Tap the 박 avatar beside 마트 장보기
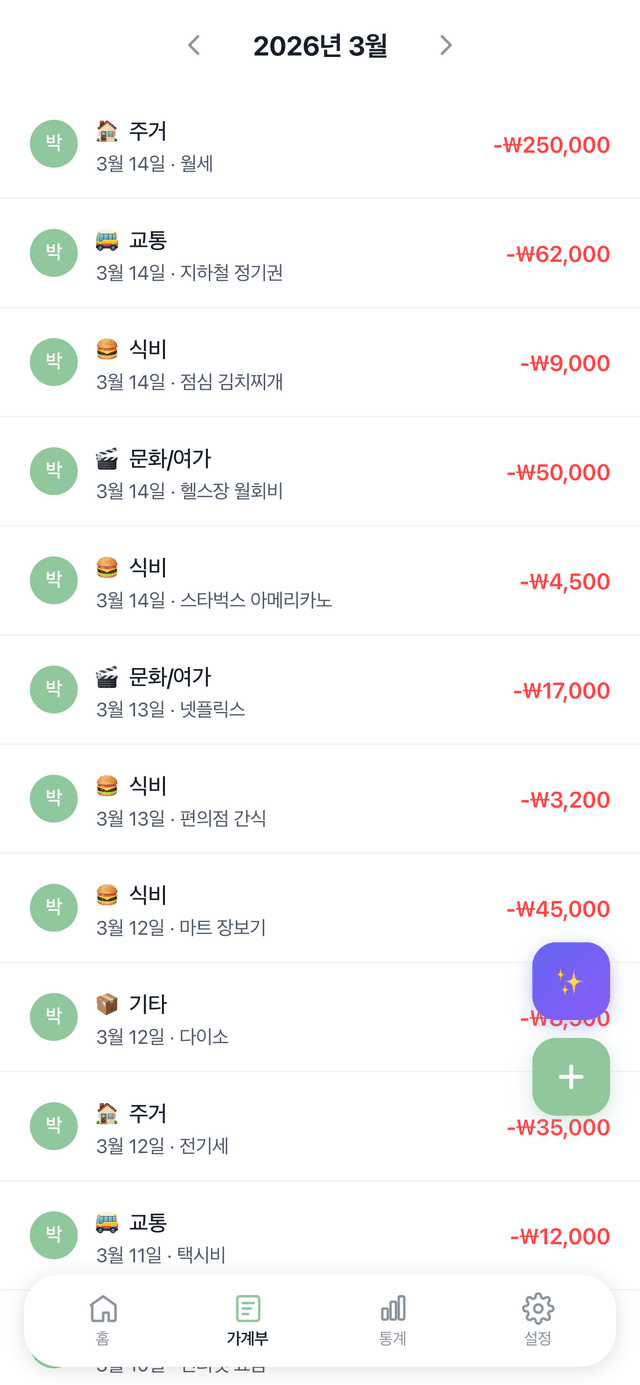 tap(53, 907)
